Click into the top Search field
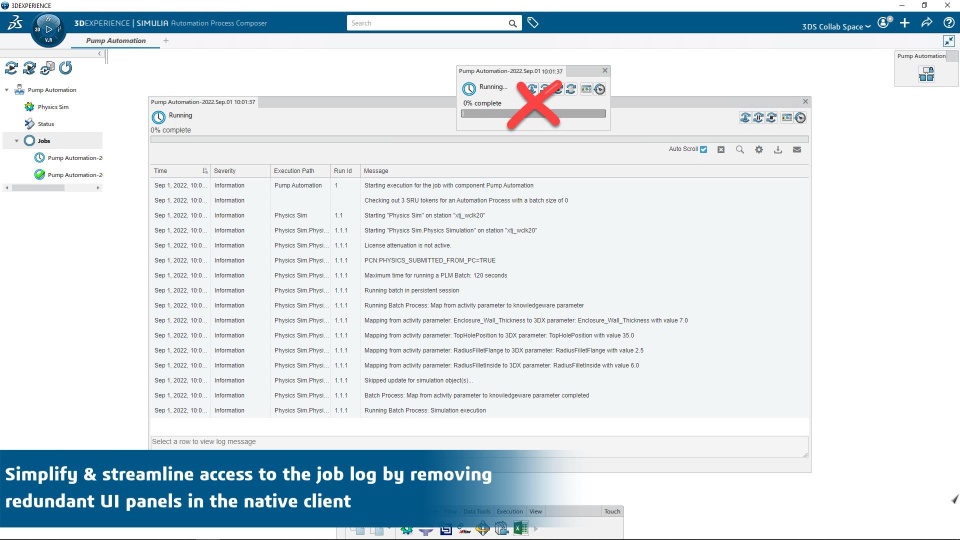Screen dimensions: 960x540 (427, 23)
